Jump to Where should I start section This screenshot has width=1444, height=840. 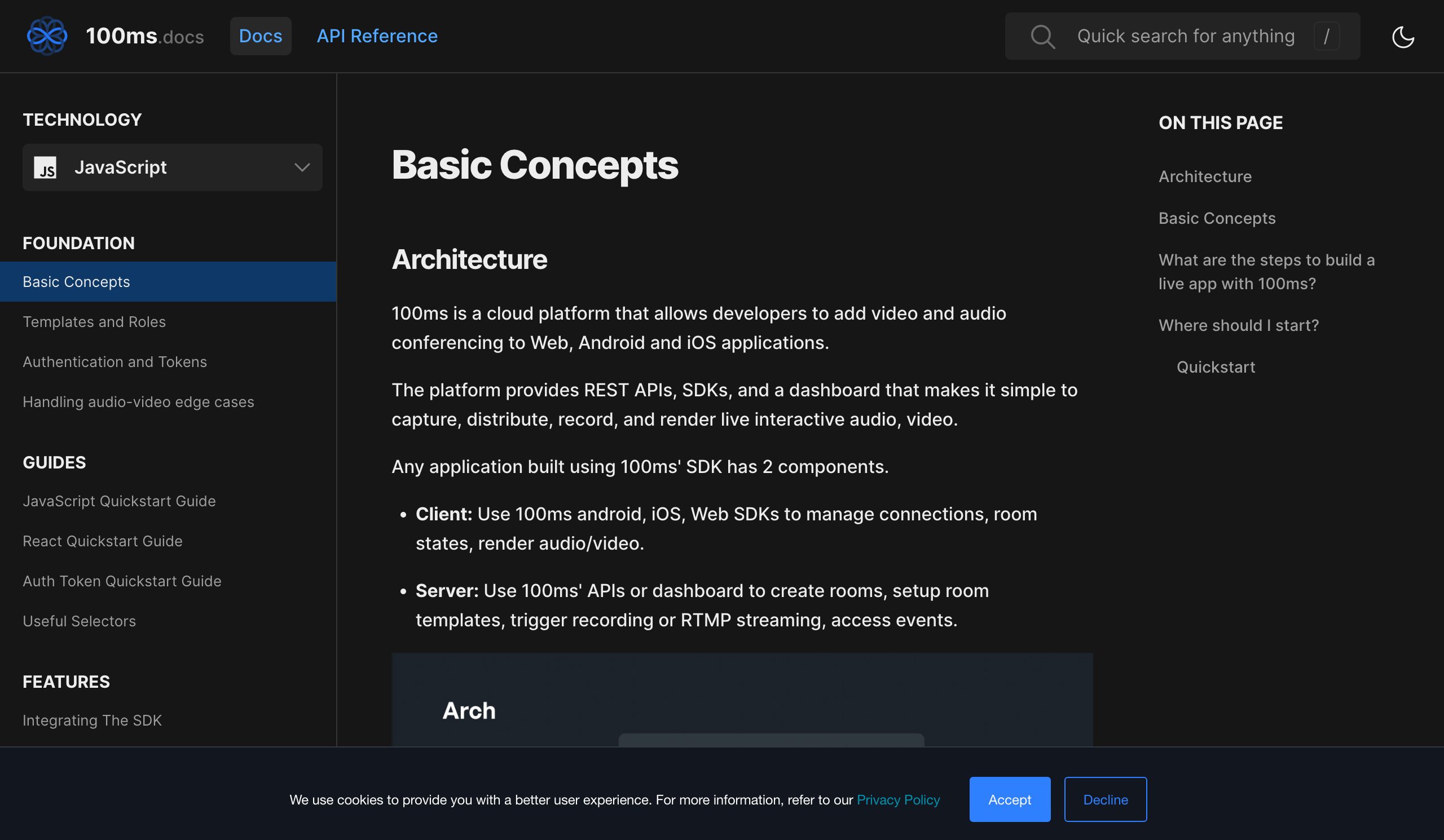pos(1238,325)
